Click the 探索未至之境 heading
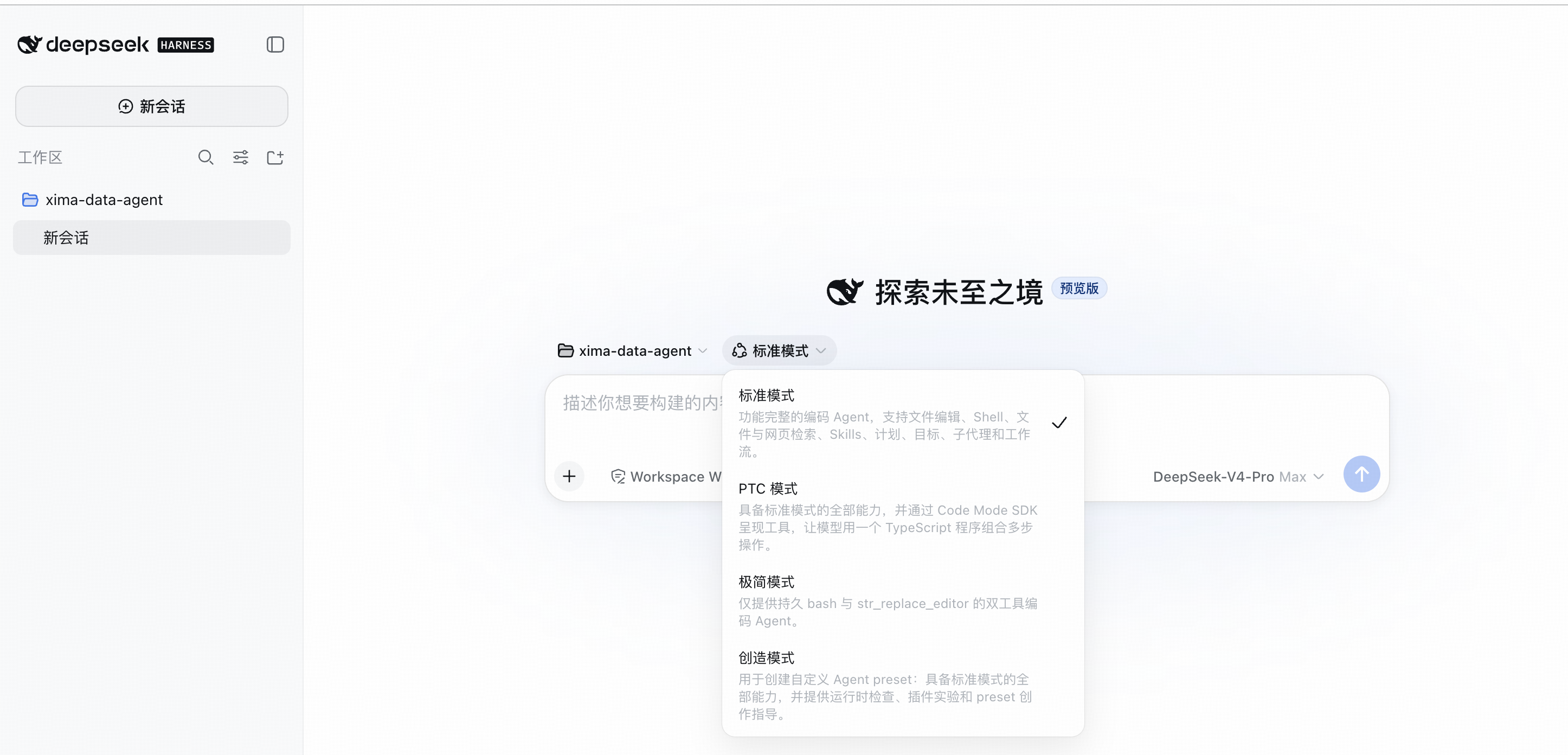The height and width of the screenshot is (755, 1568). 959,292
